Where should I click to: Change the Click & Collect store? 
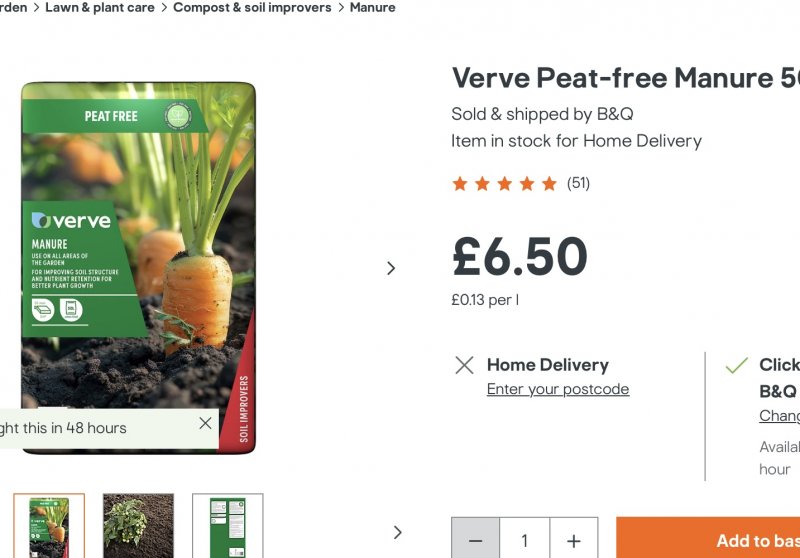tap(780, 416)
